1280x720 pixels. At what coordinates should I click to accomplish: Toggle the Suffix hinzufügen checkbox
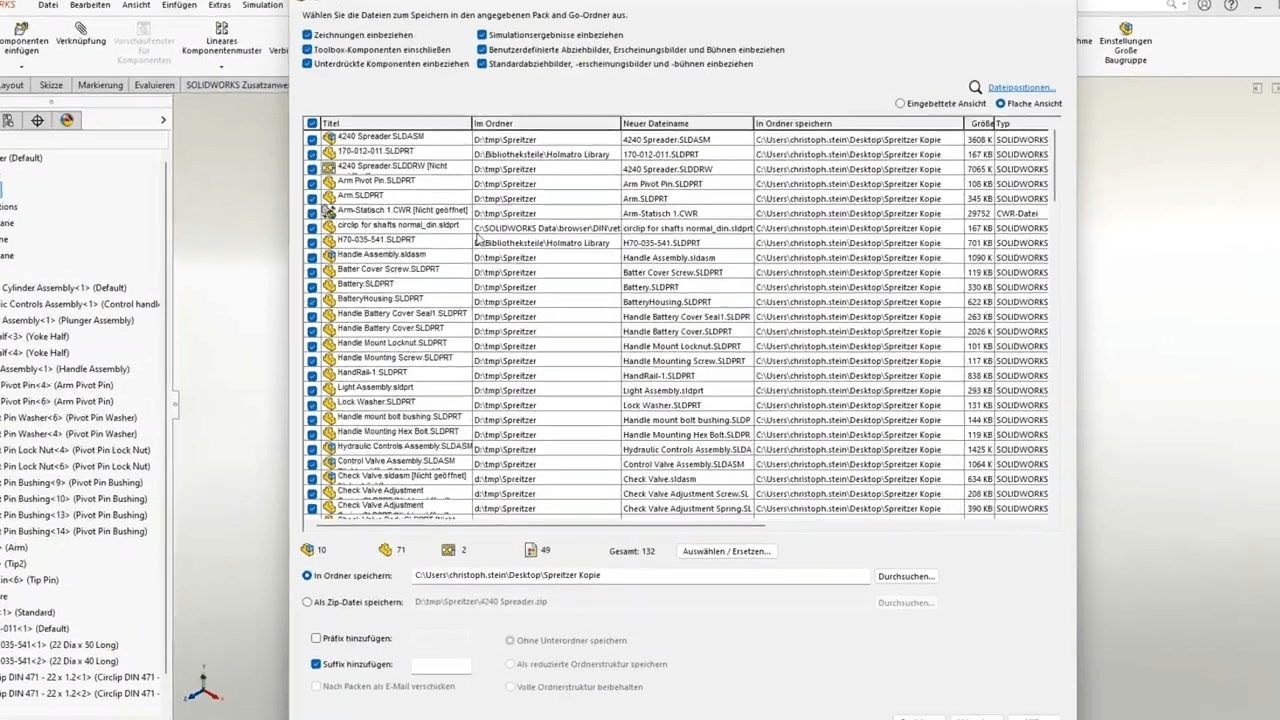(316, 664)
